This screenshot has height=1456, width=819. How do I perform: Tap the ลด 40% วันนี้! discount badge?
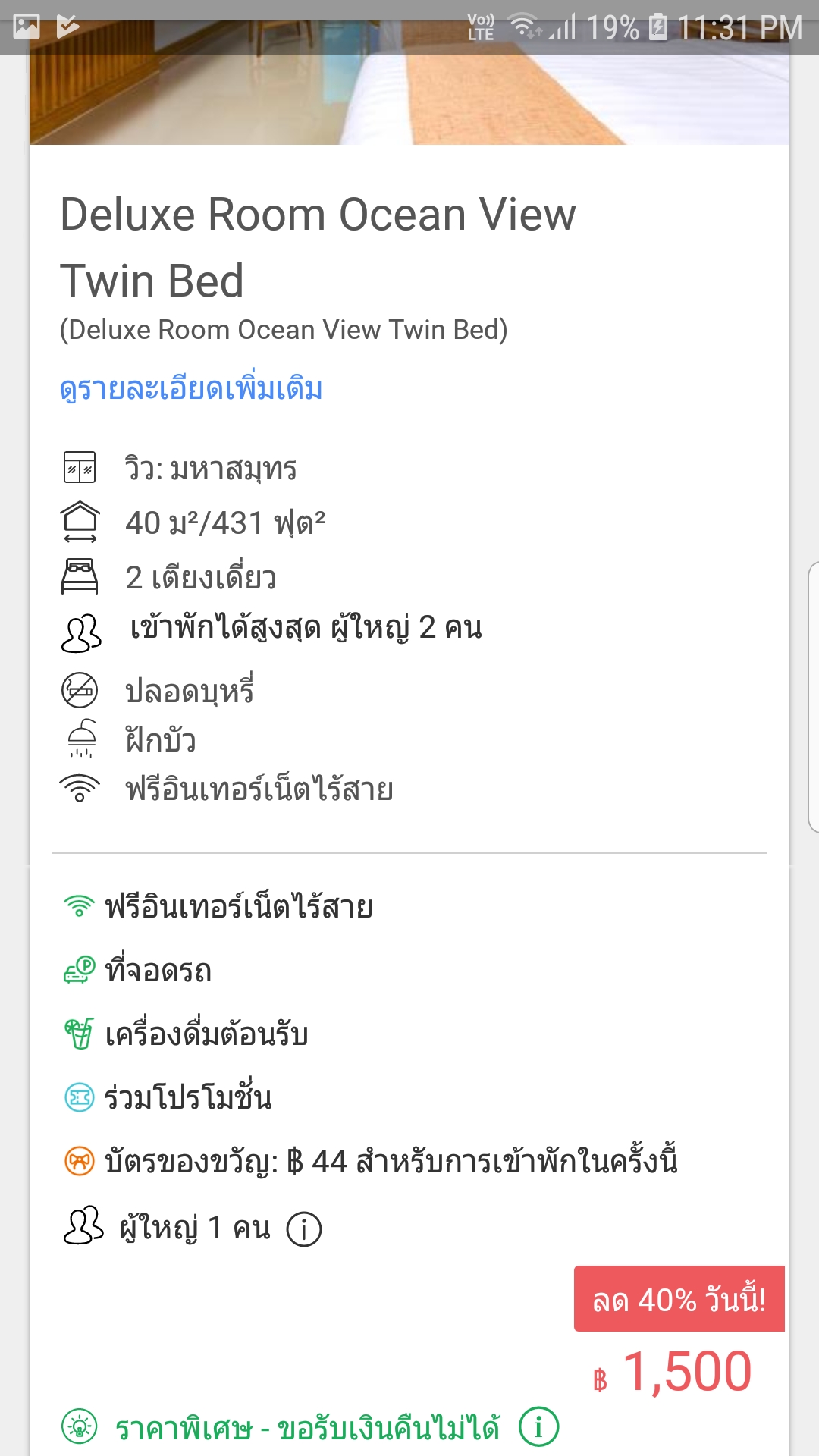tap(679, 1298)
